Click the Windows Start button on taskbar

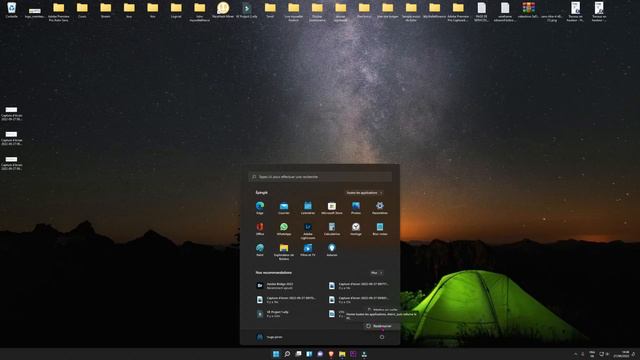276,354
